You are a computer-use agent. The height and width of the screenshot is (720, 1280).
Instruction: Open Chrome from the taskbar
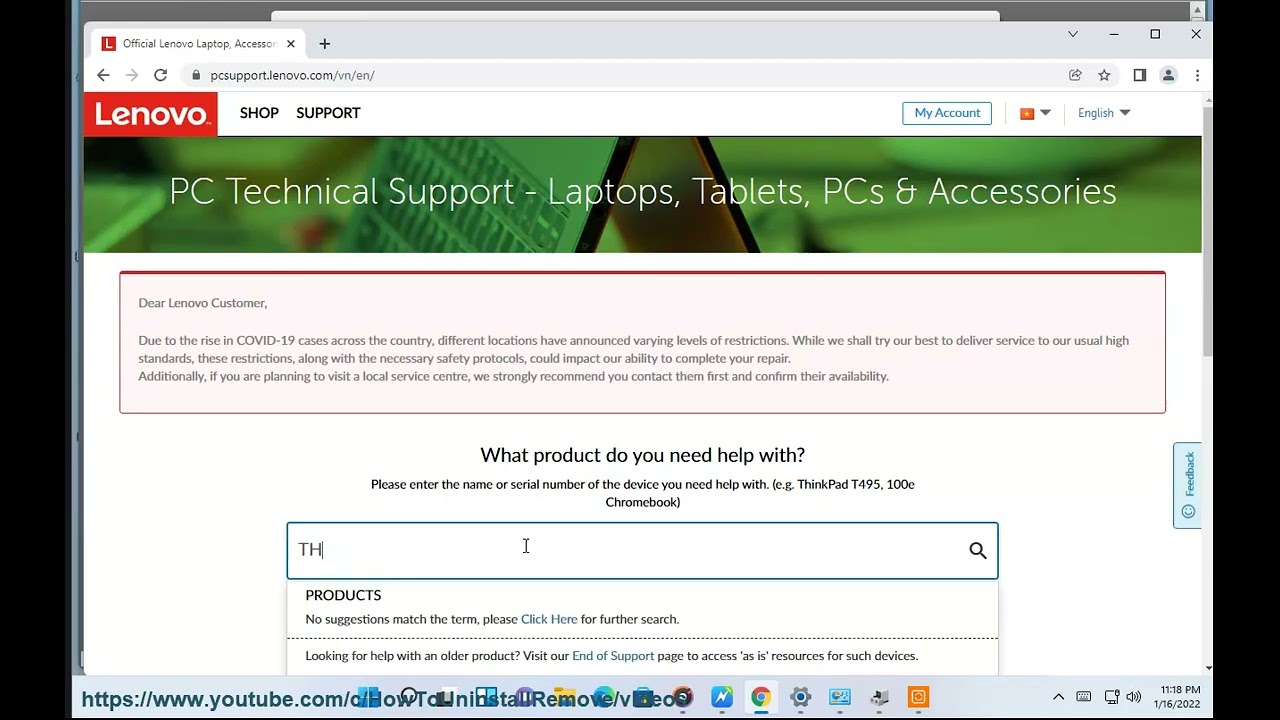761,697
